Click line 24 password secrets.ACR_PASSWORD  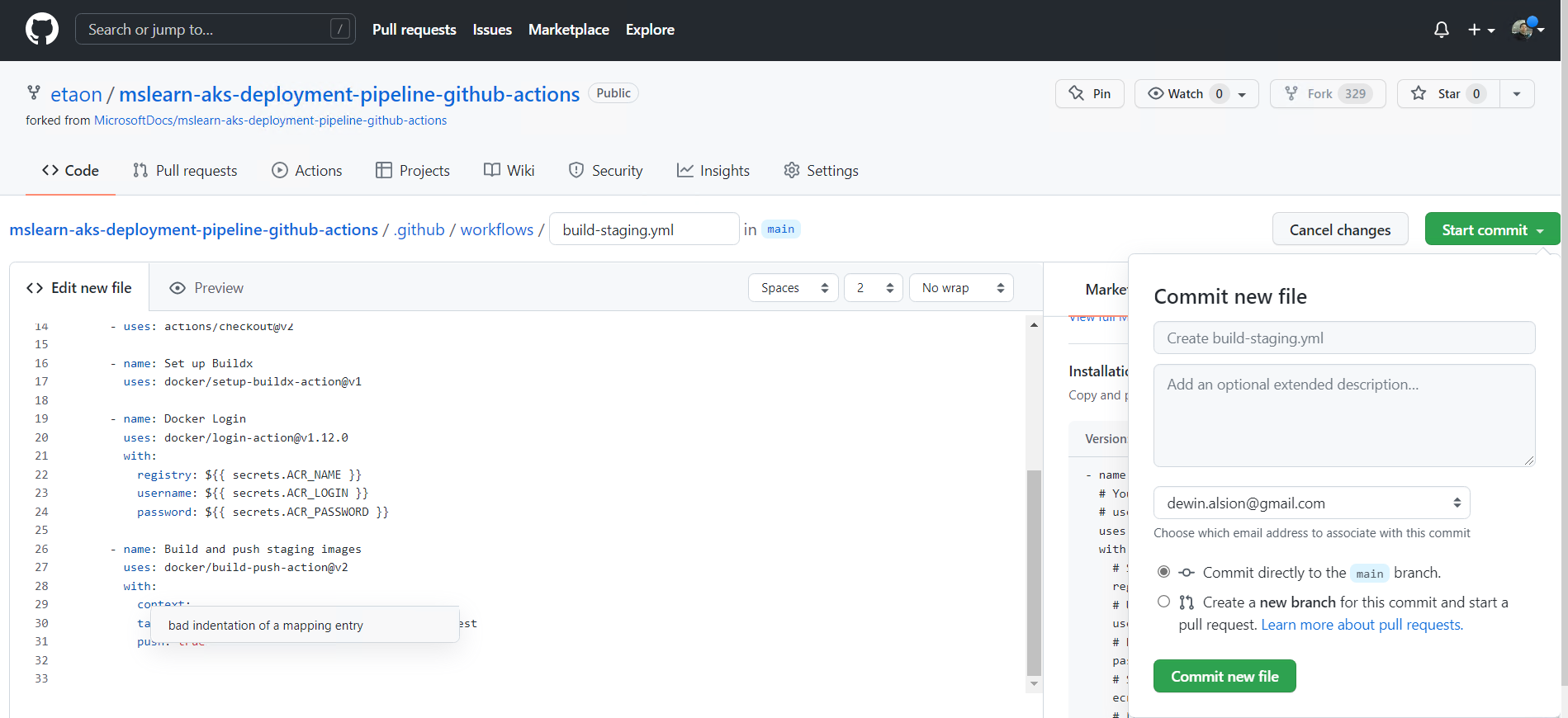[x=263, y=512]
